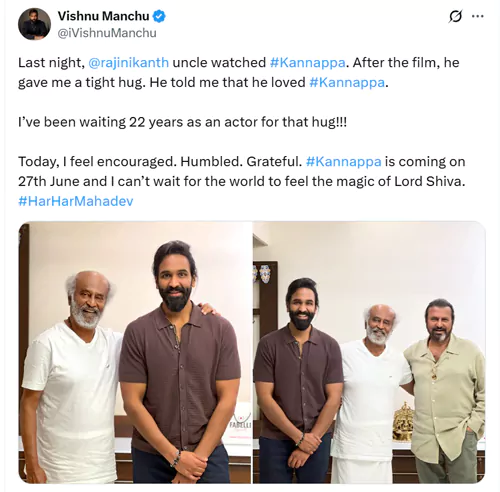Click the Vishnu Manchu display name
Viewport: 500px width, 492px height.
103,16
